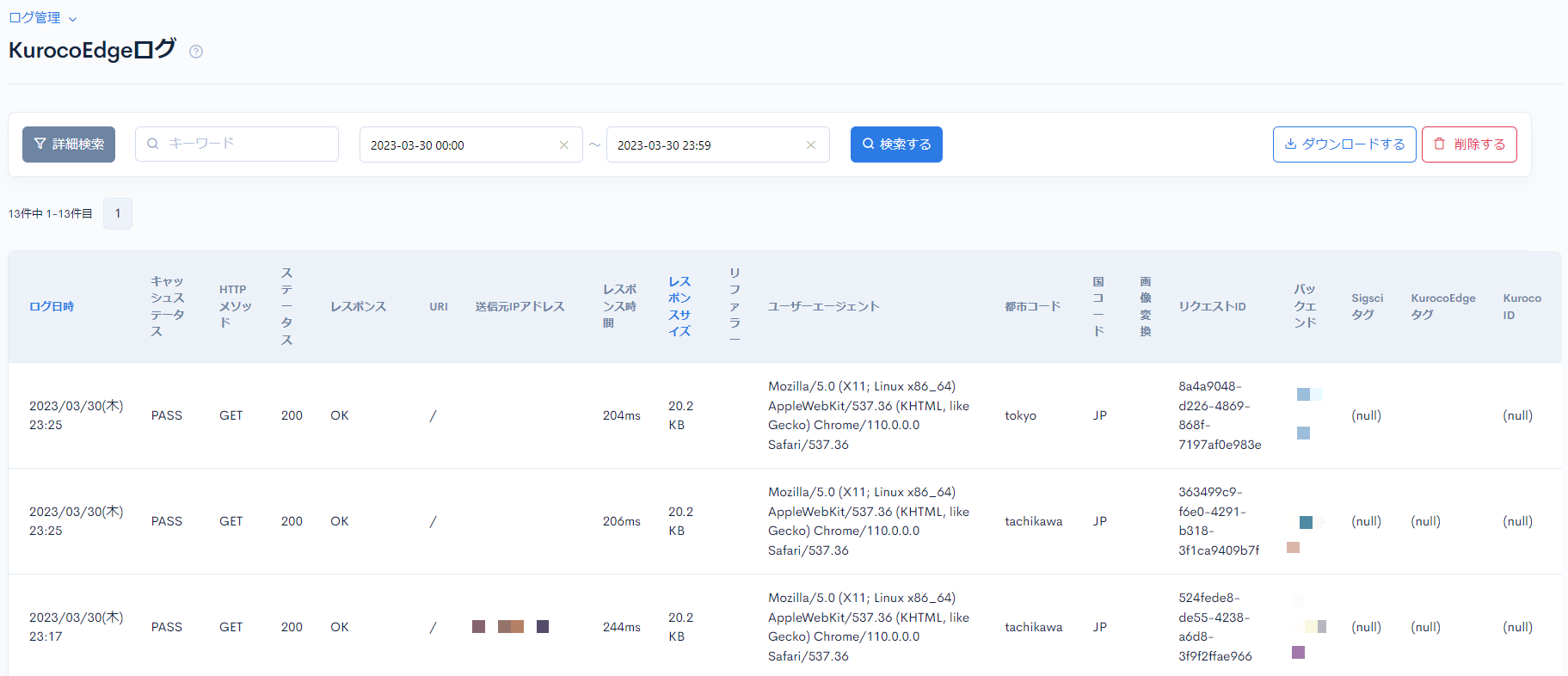
Task: Click the 送信元IPアドレス column header
Action: [520, 306]
